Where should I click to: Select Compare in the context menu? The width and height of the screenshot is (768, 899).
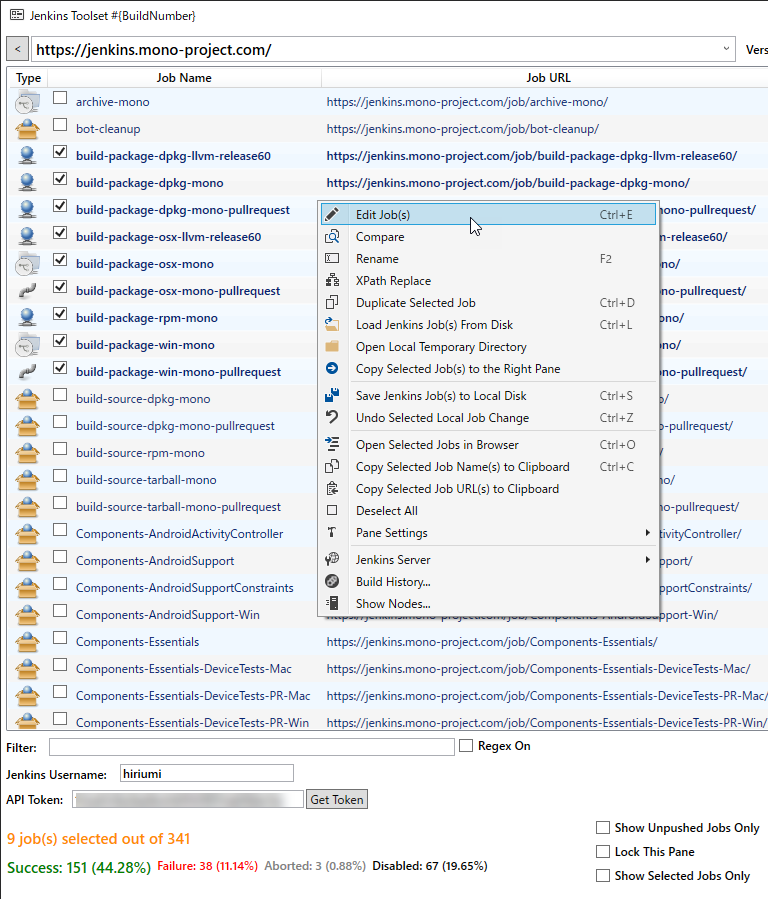click(x=488, y=237)
